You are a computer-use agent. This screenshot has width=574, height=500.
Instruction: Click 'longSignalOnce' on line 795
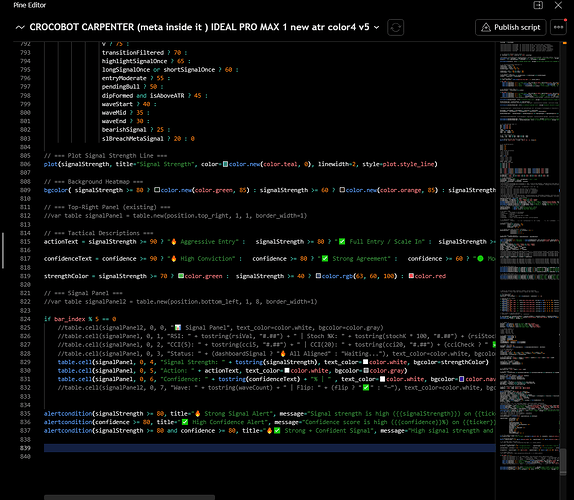pyautogui.click(x=126, y=70)
